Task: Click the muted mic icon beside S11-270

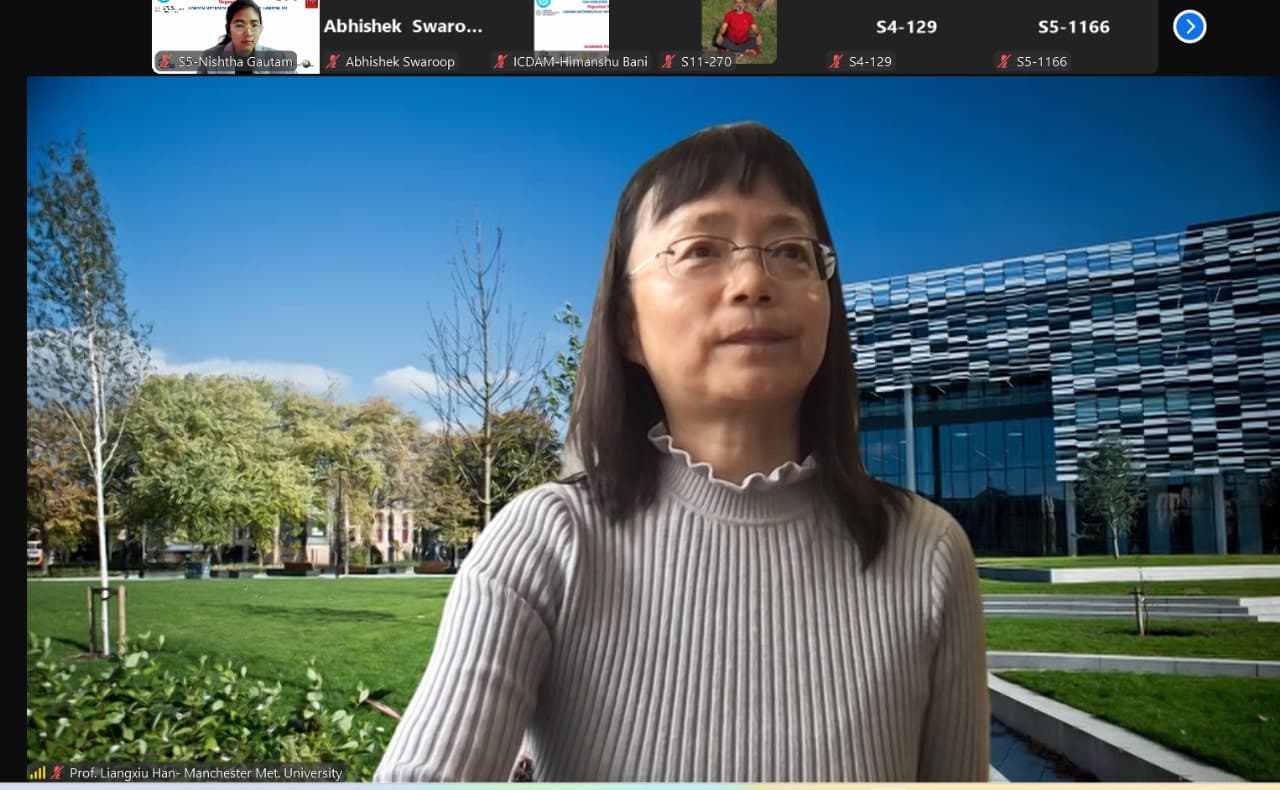Action: (x=669, y=62)
